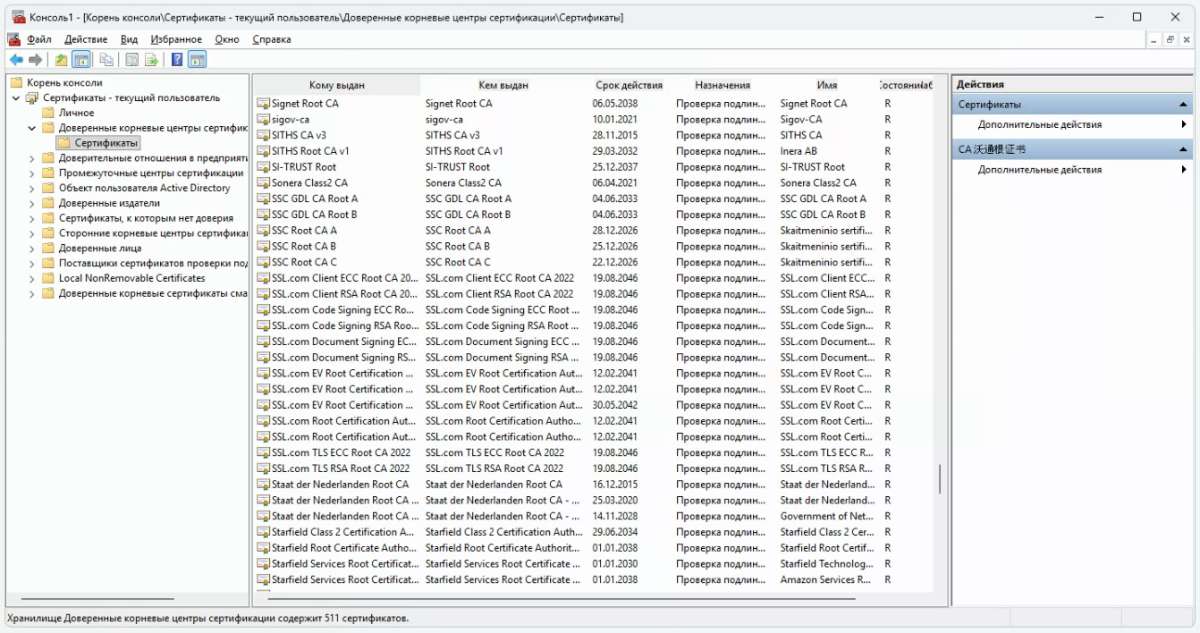
Task: Click the certificate icon of Signet Root CA
Action: (264, 103)
